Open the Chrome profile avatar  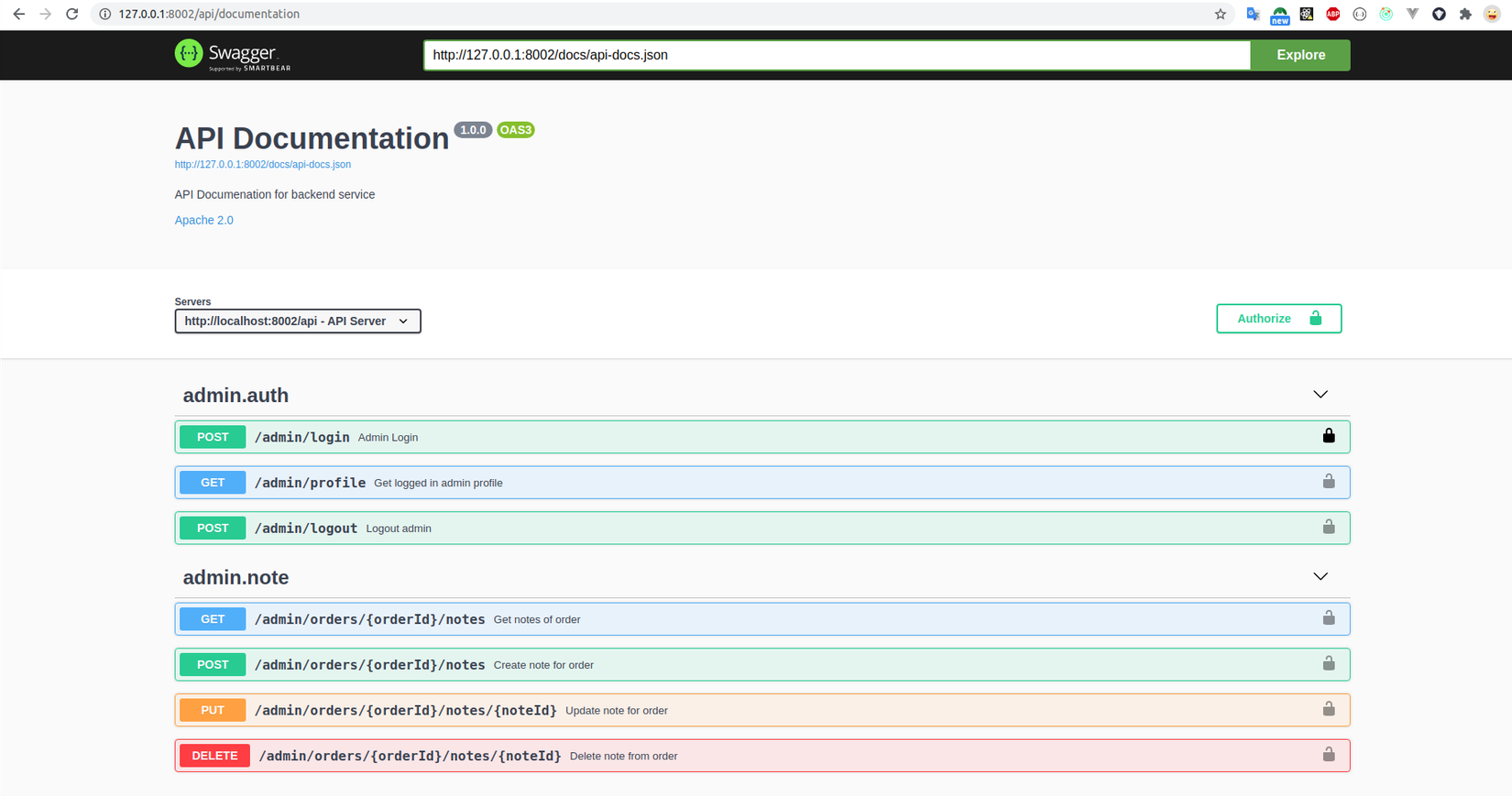point(1492,14)
